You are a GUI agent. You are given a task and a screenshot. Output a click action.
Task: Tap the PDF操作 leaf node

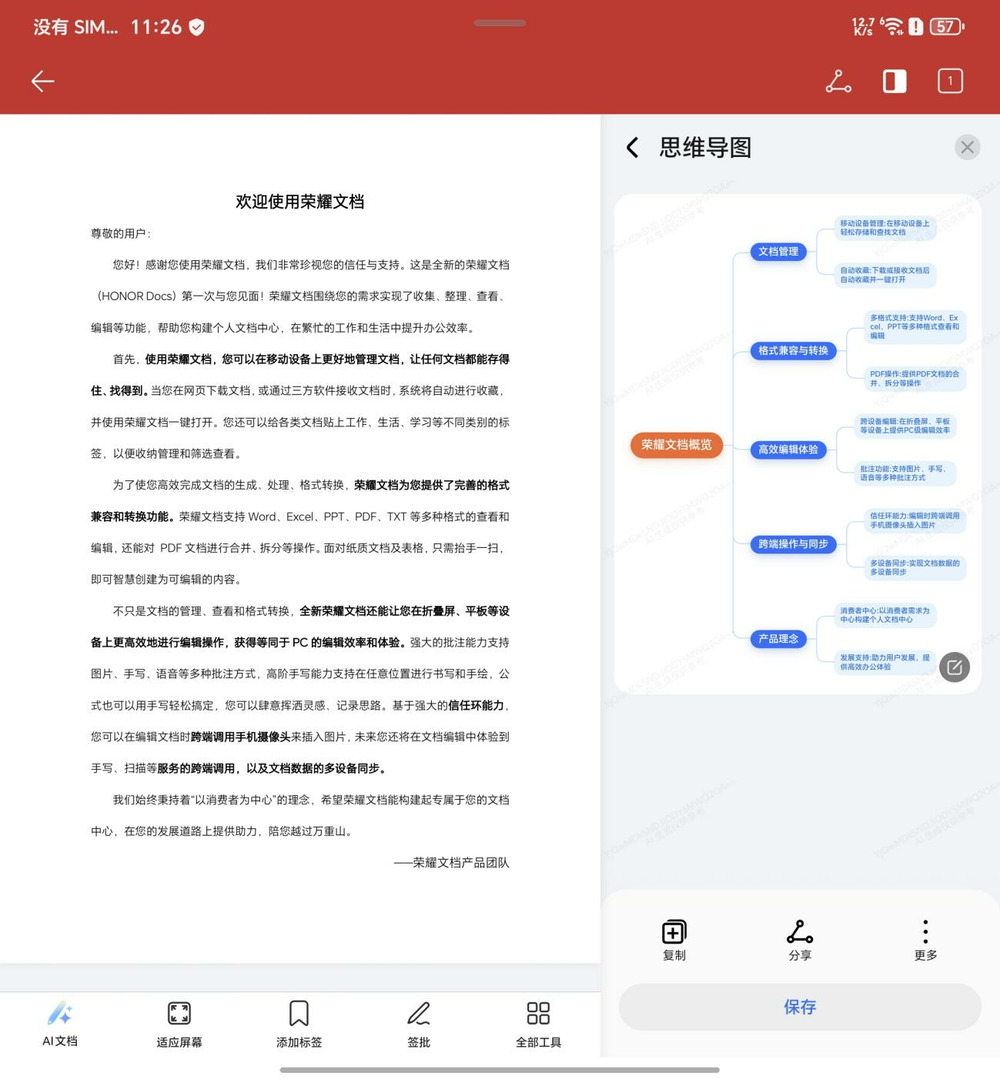pyautogui.click(x=914, y=378)
